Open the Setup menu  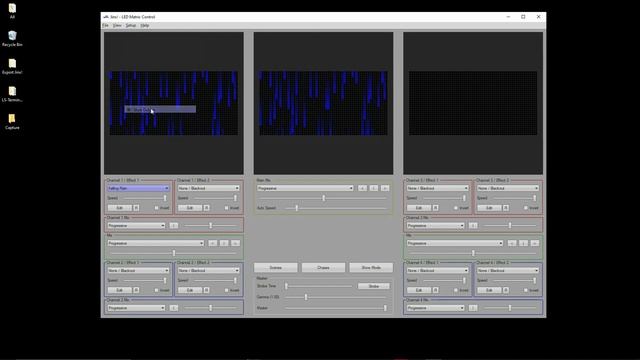[x=131, y=25]
